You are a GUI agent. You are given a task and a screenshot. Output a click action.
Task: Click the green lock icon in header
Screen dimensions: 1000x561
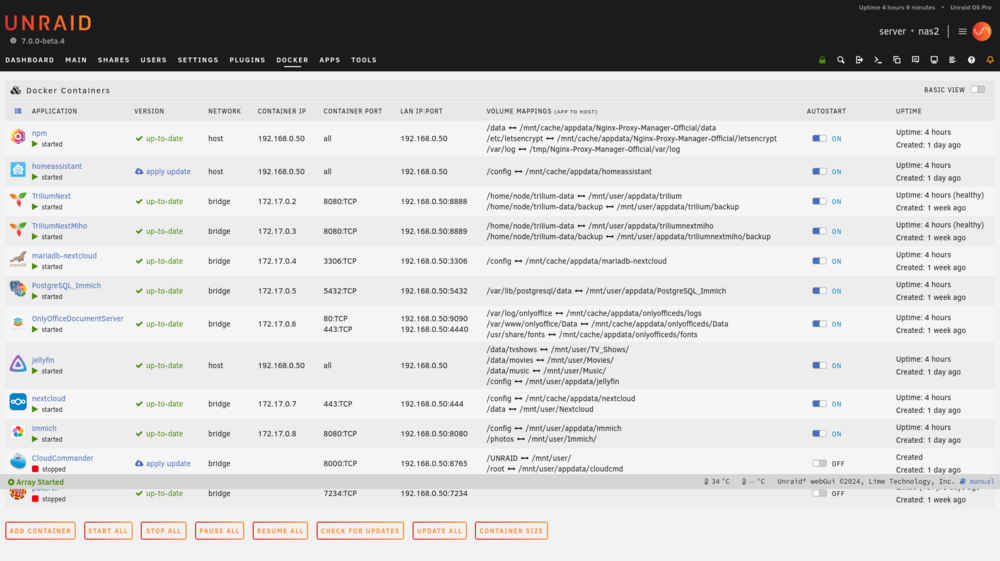pos(822,60)
